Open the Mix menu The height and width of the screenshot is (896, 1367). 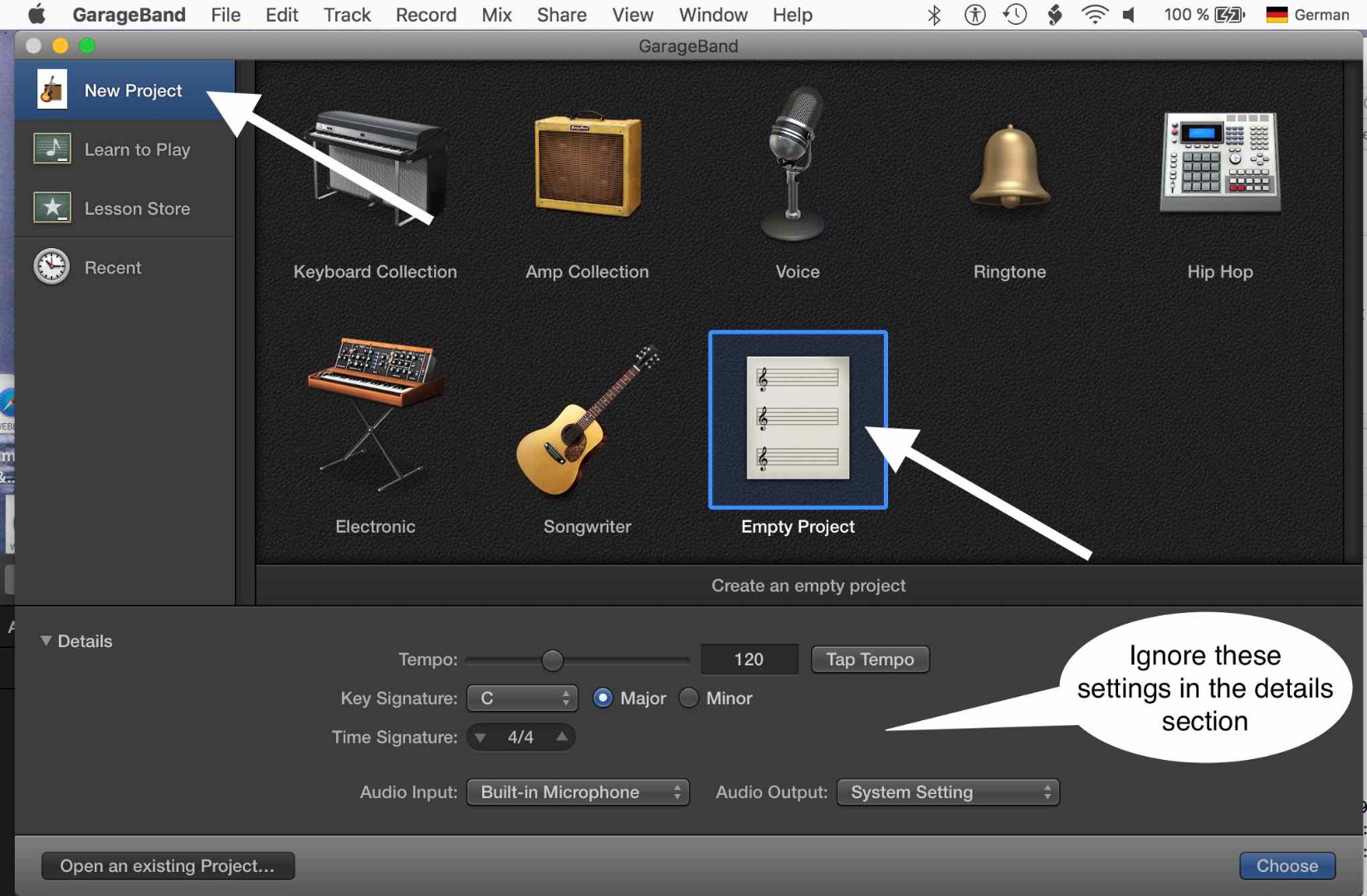(x=496, y=15)
